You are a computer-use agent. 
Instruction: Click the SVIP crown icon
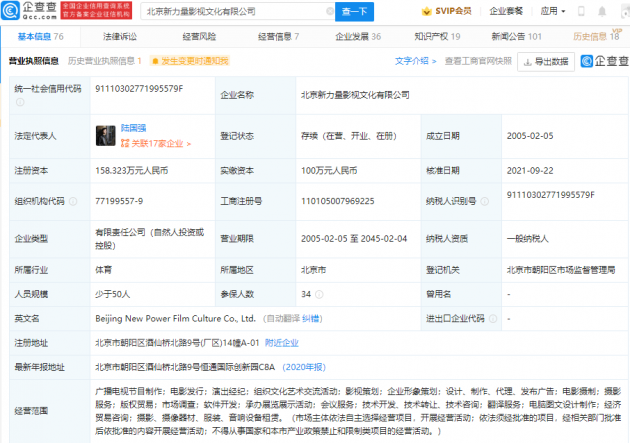point(426,11)
